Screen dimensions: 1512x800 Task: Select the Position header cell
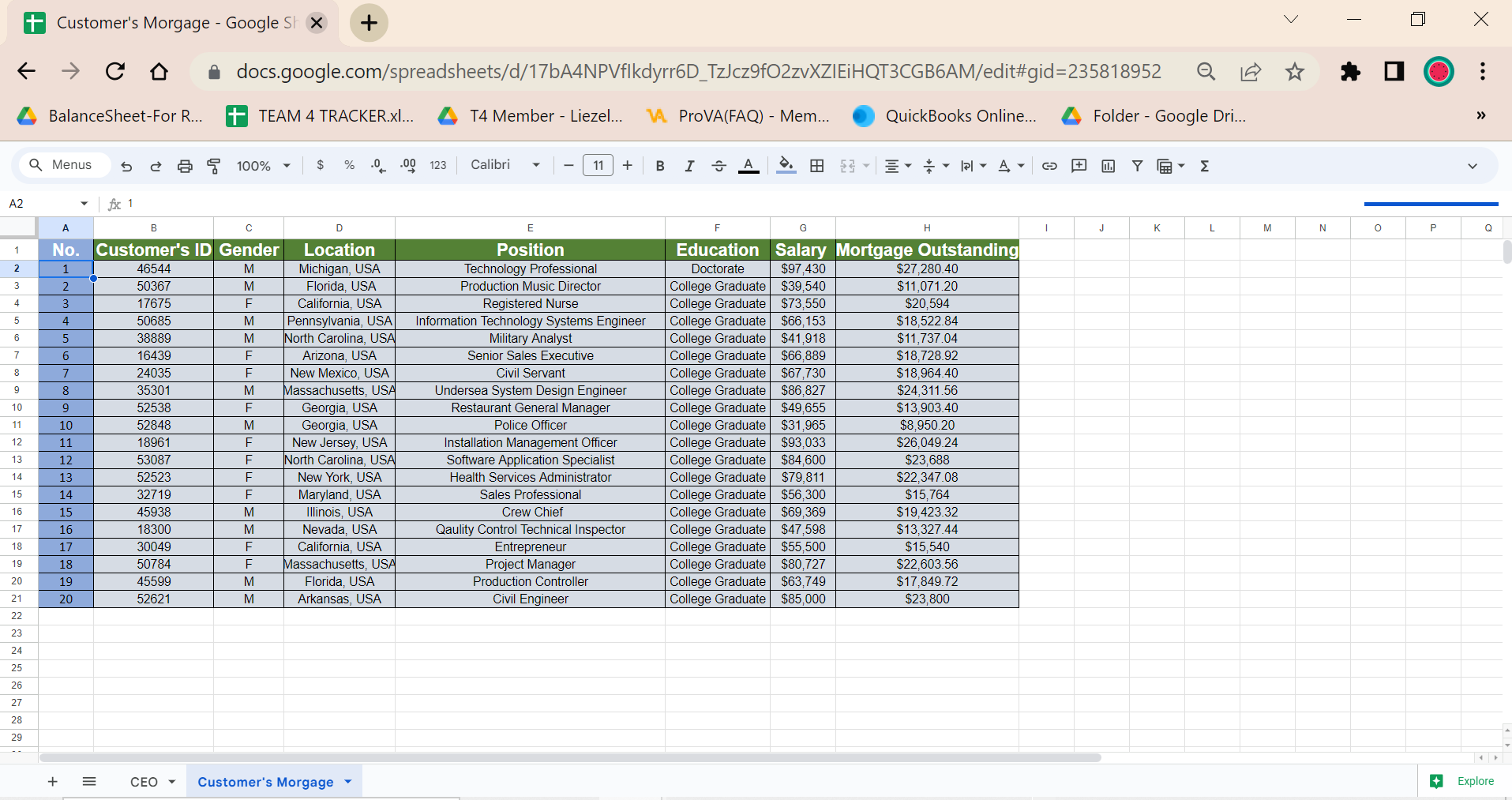click(530, 250)
